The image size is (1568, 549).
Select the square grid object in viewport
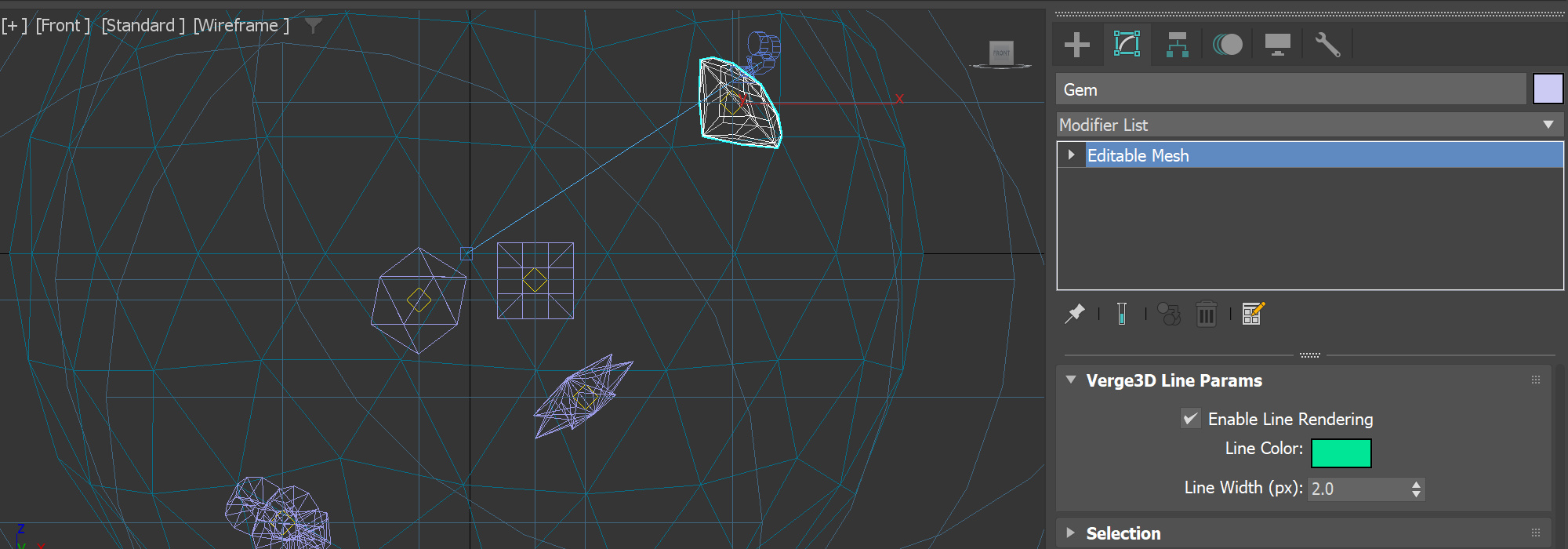tap(535, 281)
